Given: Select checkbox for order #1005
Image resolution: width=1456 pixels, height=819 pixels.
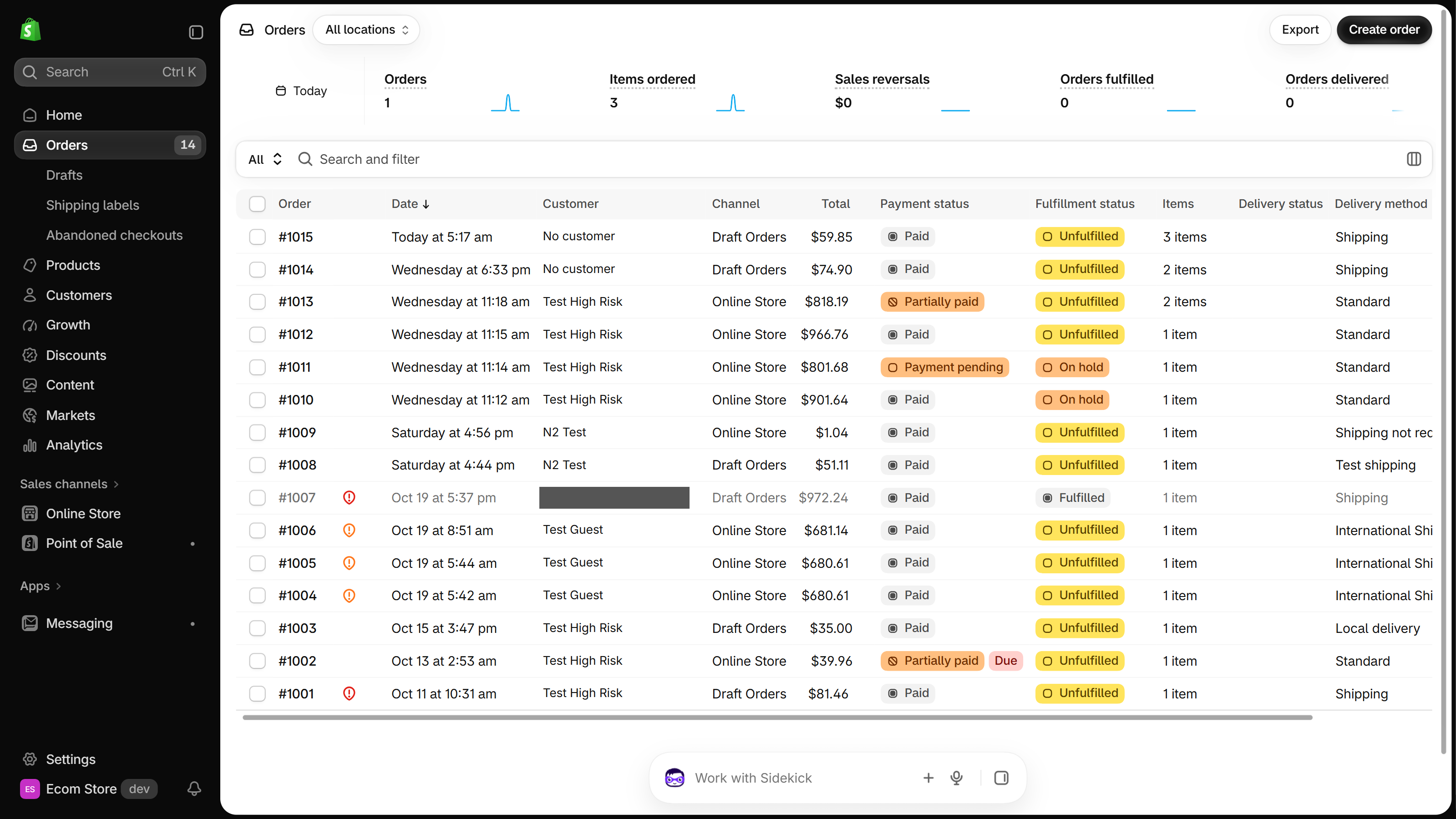Looking at the screenshot, I should tap(257, 563).
